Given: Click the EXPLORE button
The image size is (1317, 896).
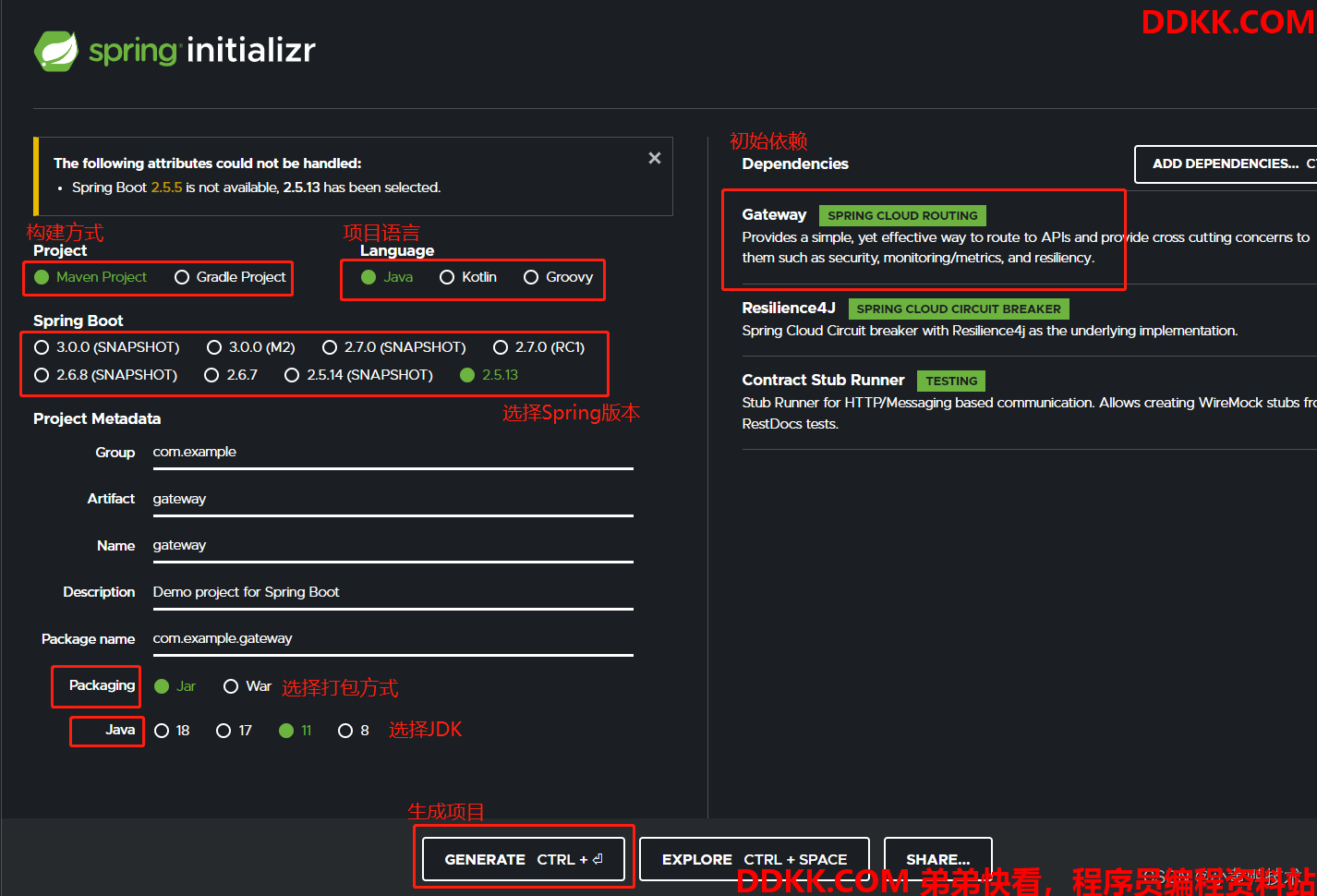Looking at the screenshot, I should click(755, 859).
